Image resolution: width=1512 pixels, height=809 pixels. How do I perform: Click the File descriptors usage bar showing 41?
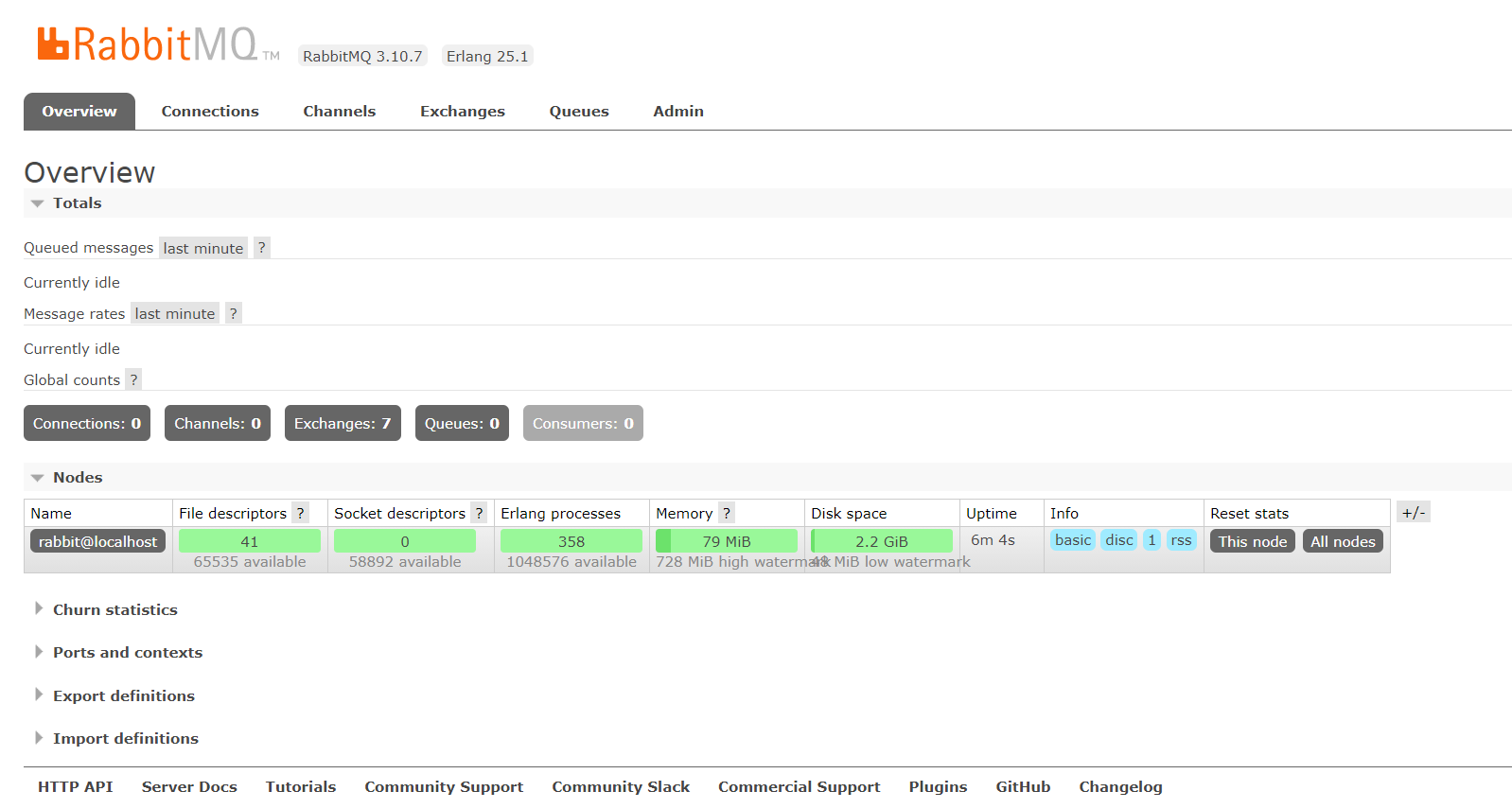click(250, 541)
